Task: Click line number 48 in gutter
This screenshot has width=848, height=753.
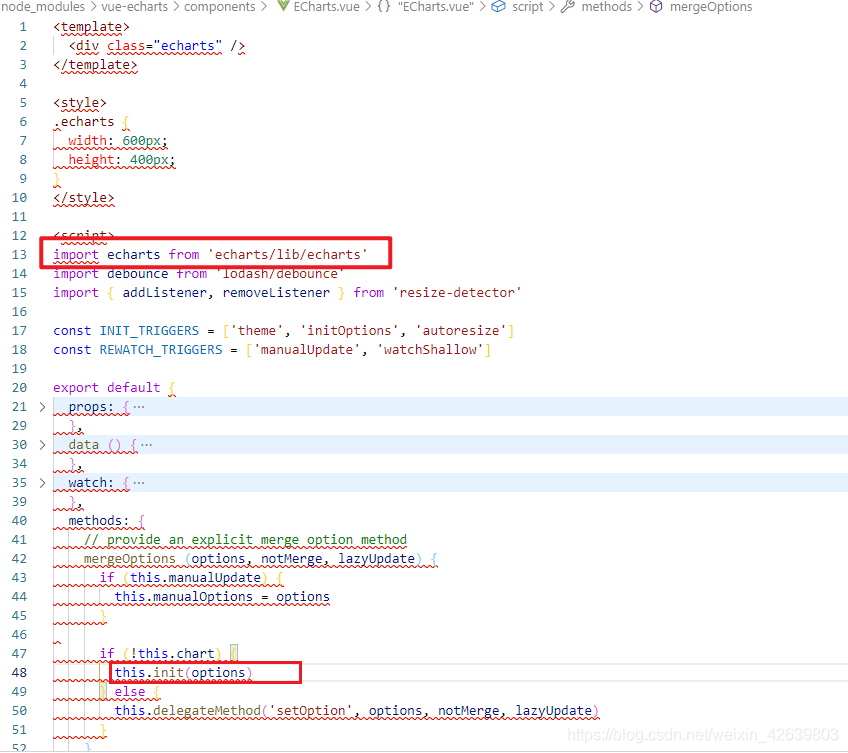Action: point(19,672)
